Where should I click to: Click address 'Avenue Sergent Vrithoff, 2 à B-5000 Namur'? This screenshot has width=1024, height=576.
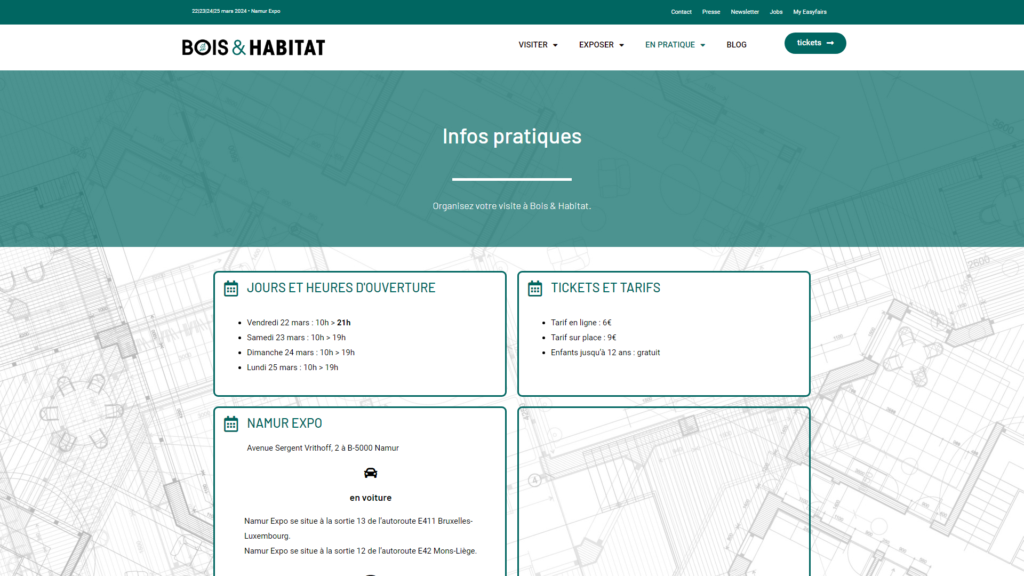[323, 448]
